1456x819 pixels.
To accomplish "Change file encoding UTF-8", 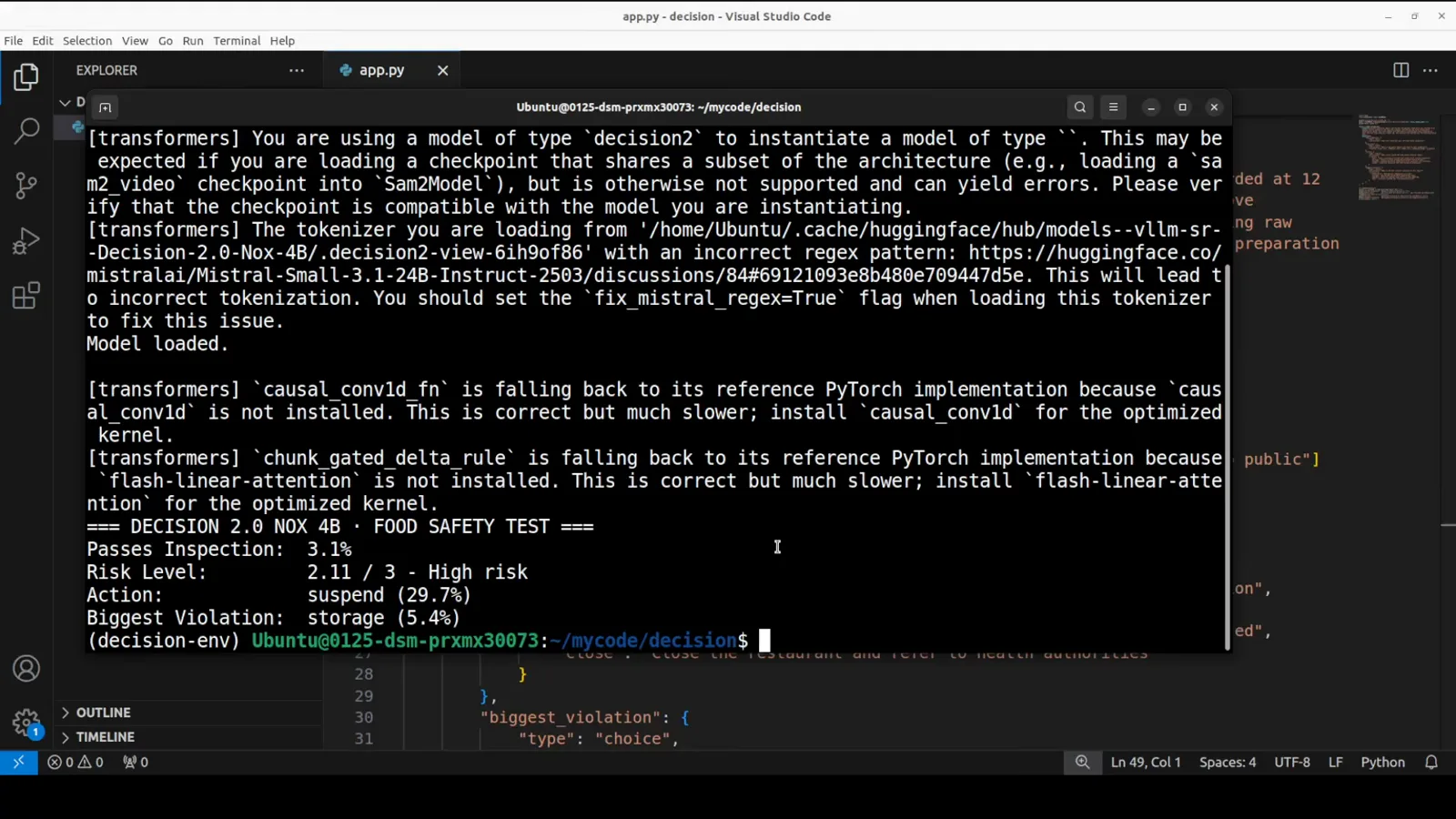I will pyautogui.click(x=1292, y=763).
